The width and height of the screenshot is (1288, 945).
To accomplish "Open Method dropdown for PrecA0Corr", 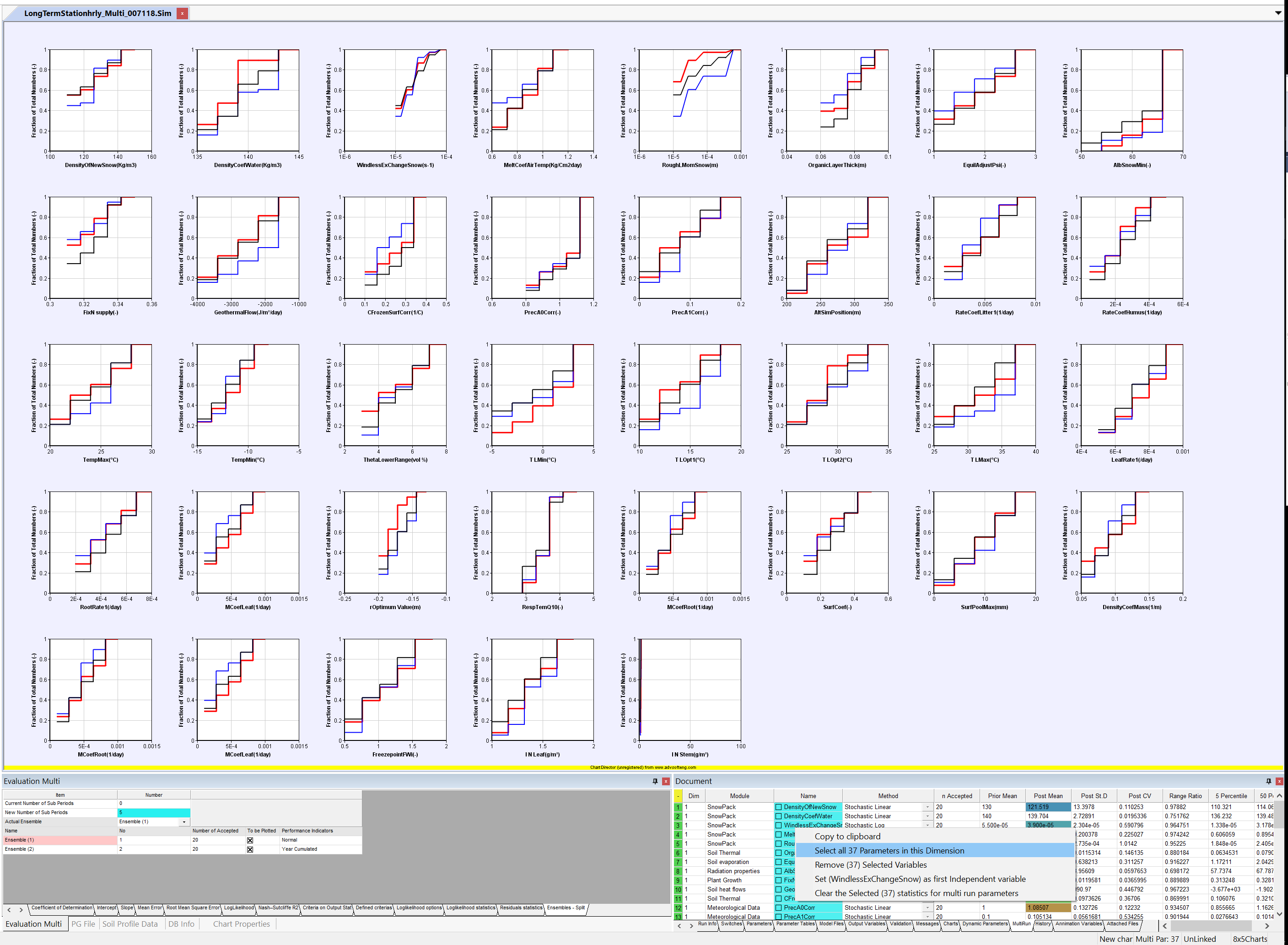I will (928, 908).
